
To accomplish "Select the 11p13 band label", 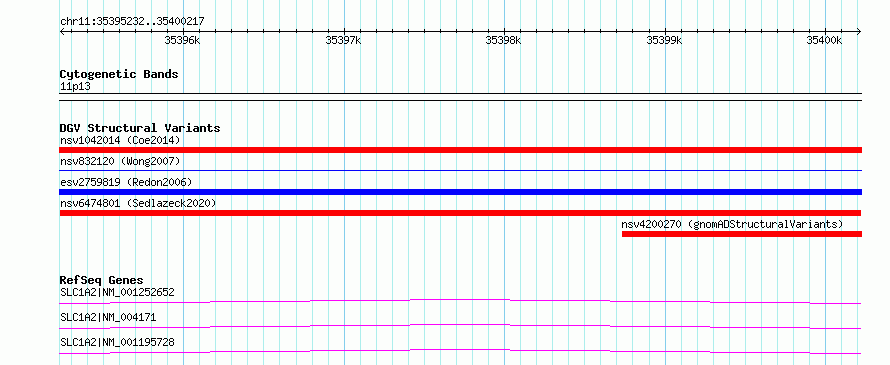I will tap(75, 87).
